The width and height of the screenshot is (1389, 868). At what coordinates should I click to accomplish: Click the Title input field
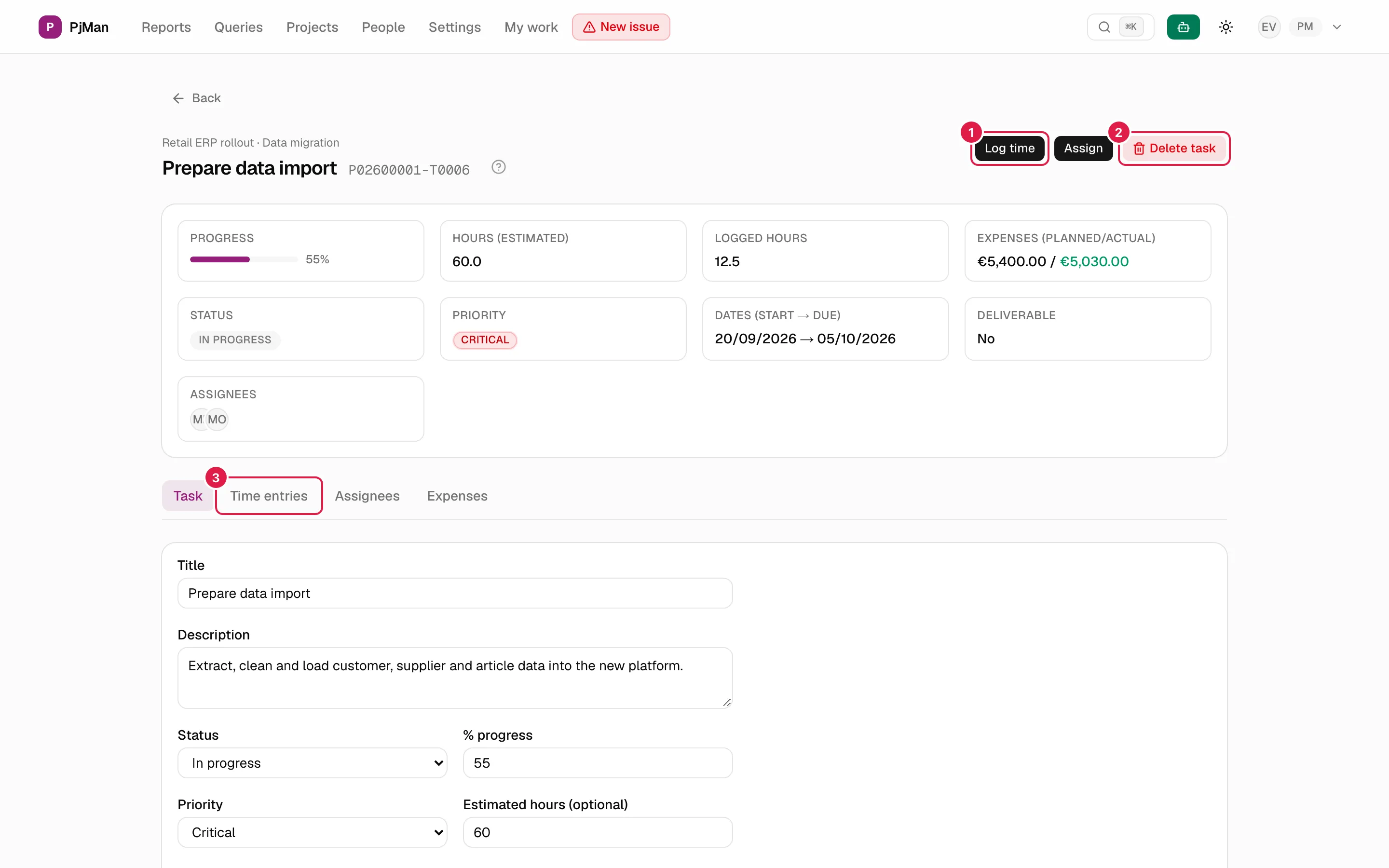455,593
